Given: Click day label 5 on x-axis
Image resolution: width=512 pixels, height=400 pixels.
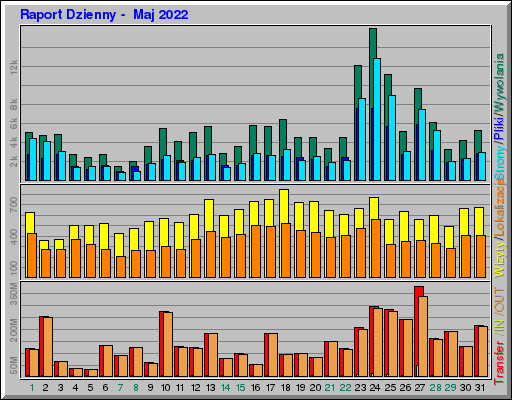Looking at the screenshot, I should tap(90, 388).
